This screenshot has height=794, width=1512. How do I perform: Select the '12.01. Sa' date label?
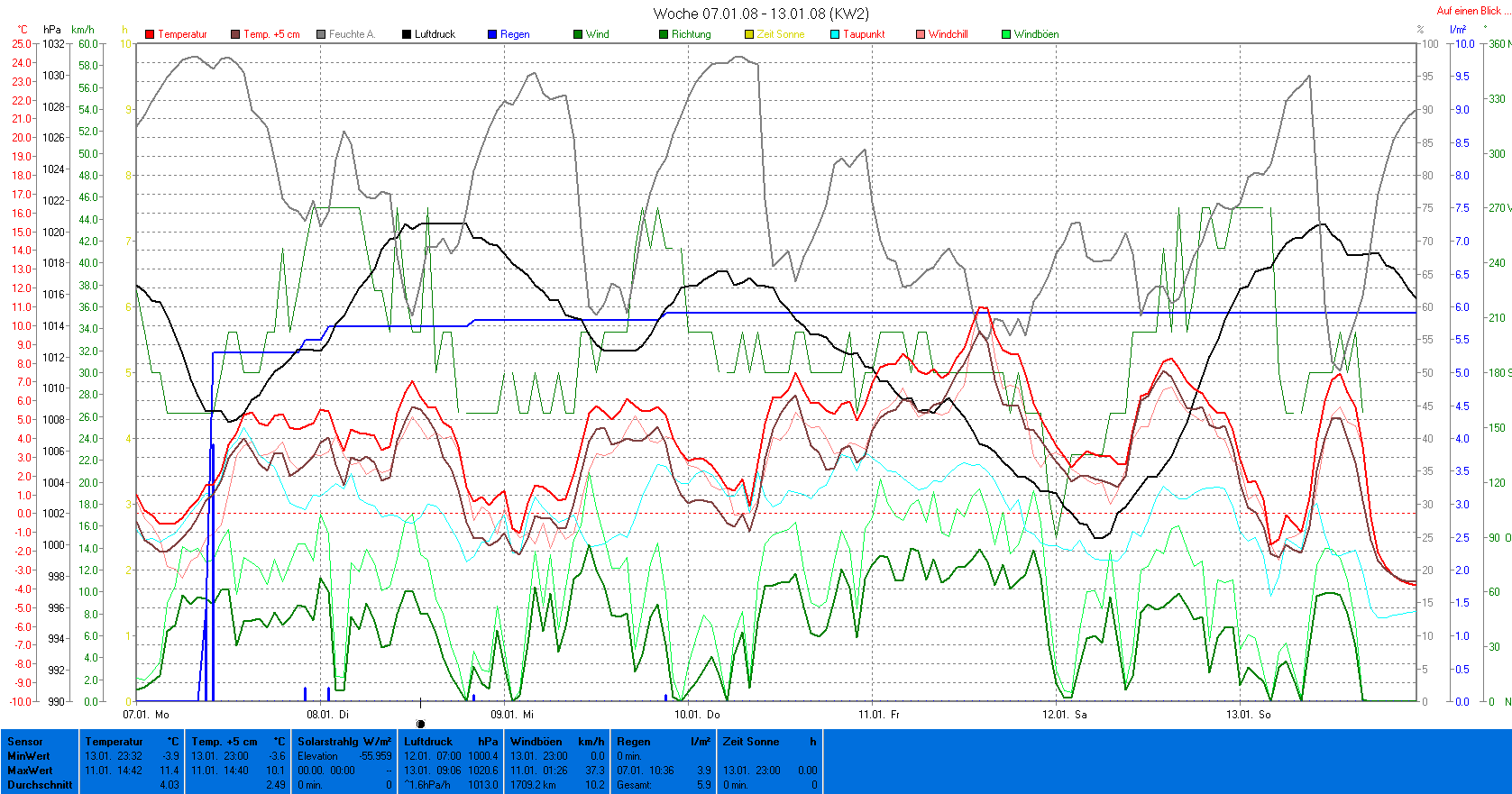pos(1064,715)
